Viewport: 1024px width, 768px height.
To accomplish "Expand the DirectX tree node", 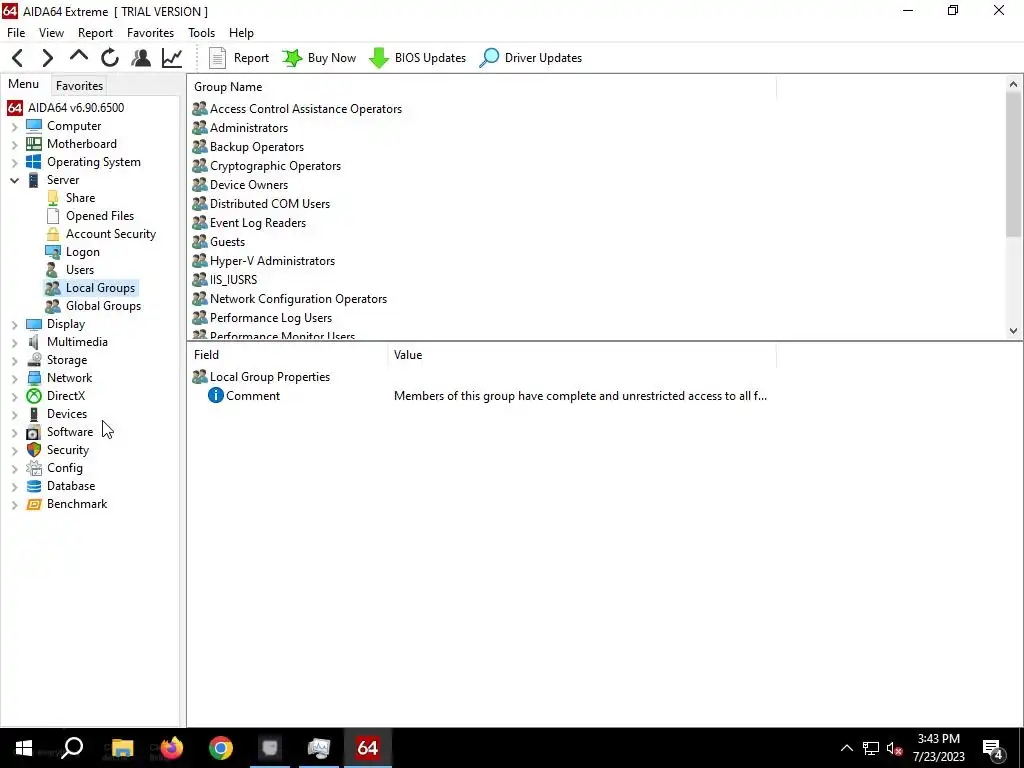I will coord(14,396).
